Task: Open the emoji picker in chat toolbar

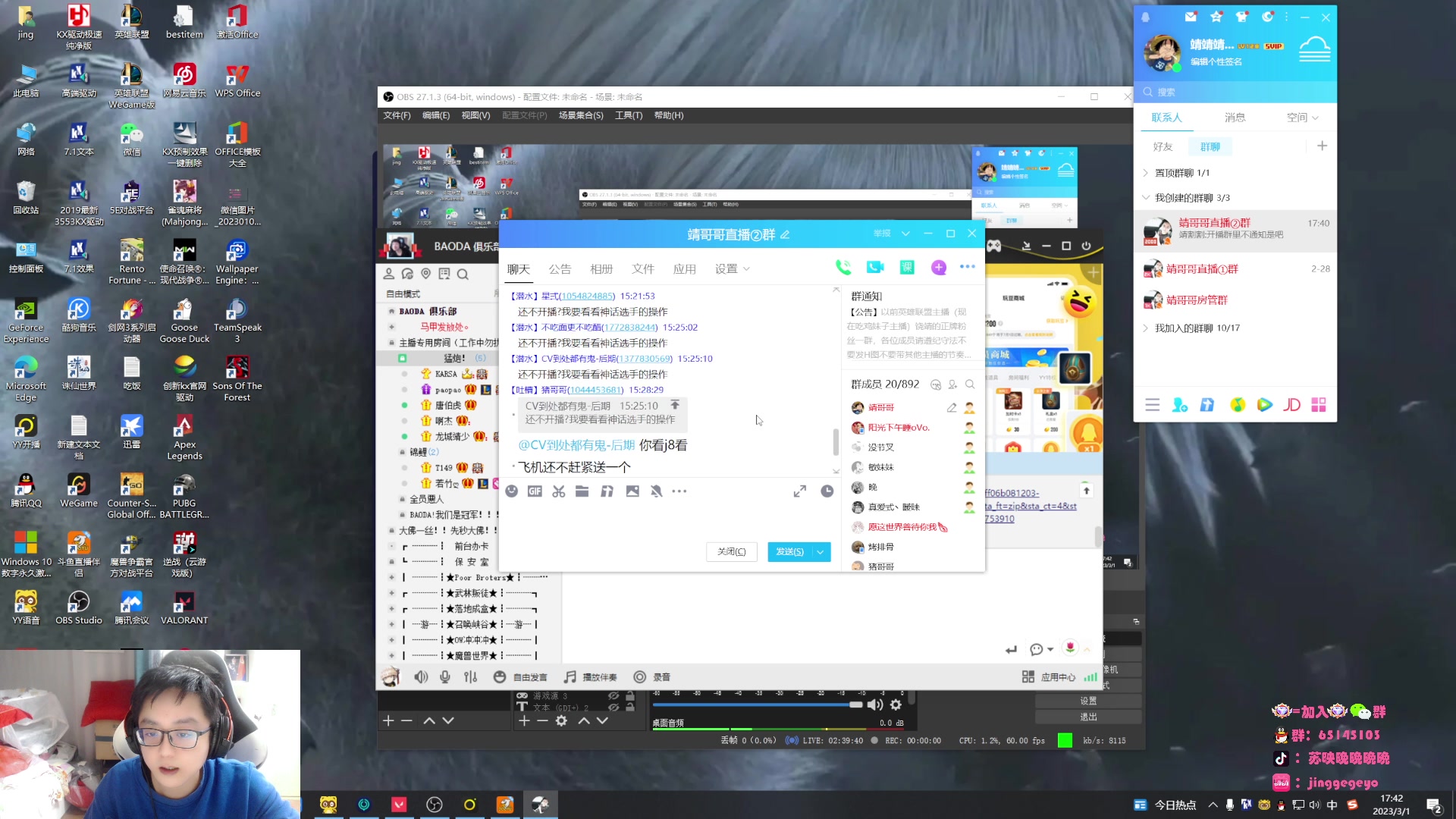Action: coord(512,491)
